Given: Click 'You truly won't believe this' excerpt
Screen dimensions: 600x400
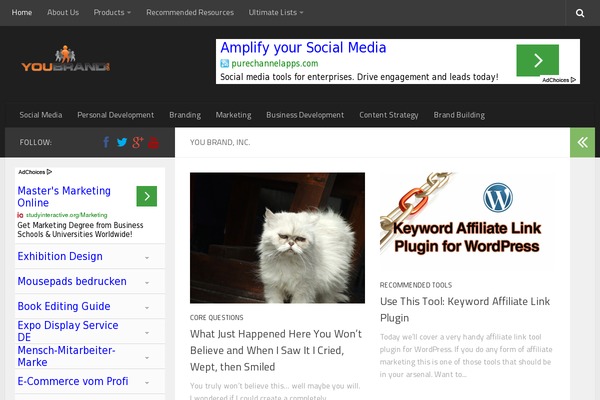Looking at the screenshot, I should [275, 391].
